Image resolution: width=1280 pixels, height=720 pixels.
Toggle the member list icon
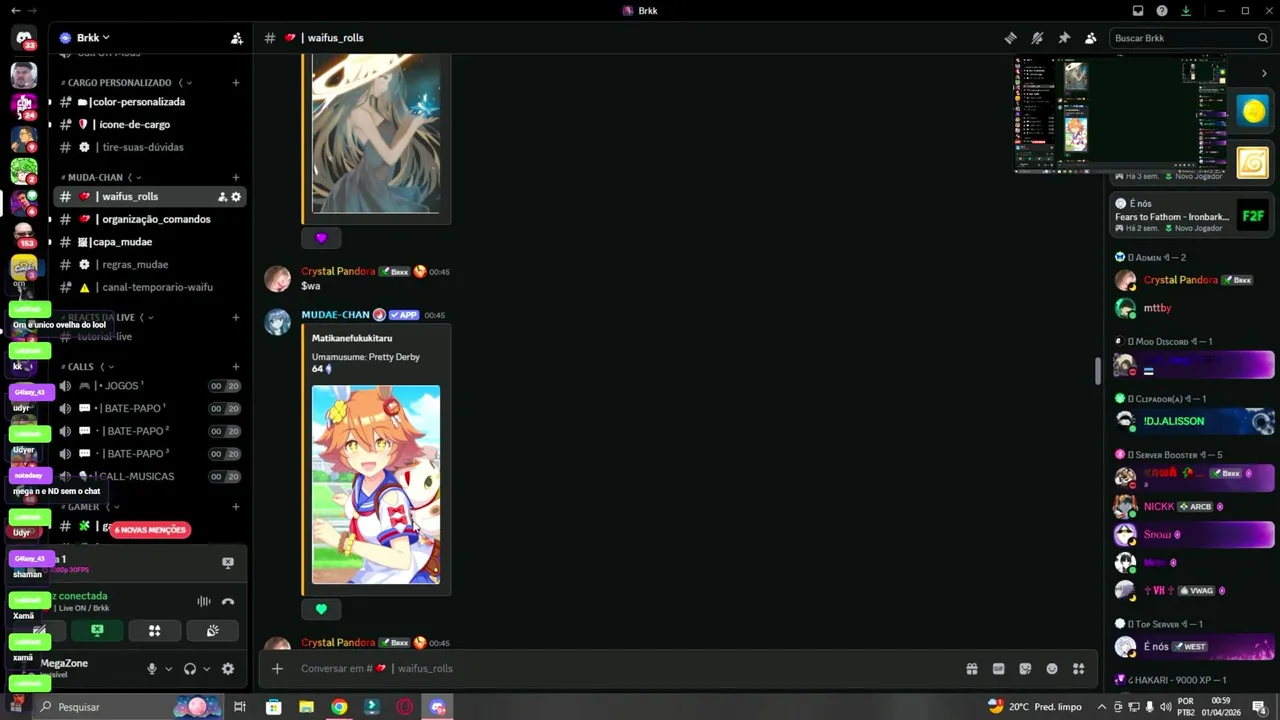coord(1090,38)
